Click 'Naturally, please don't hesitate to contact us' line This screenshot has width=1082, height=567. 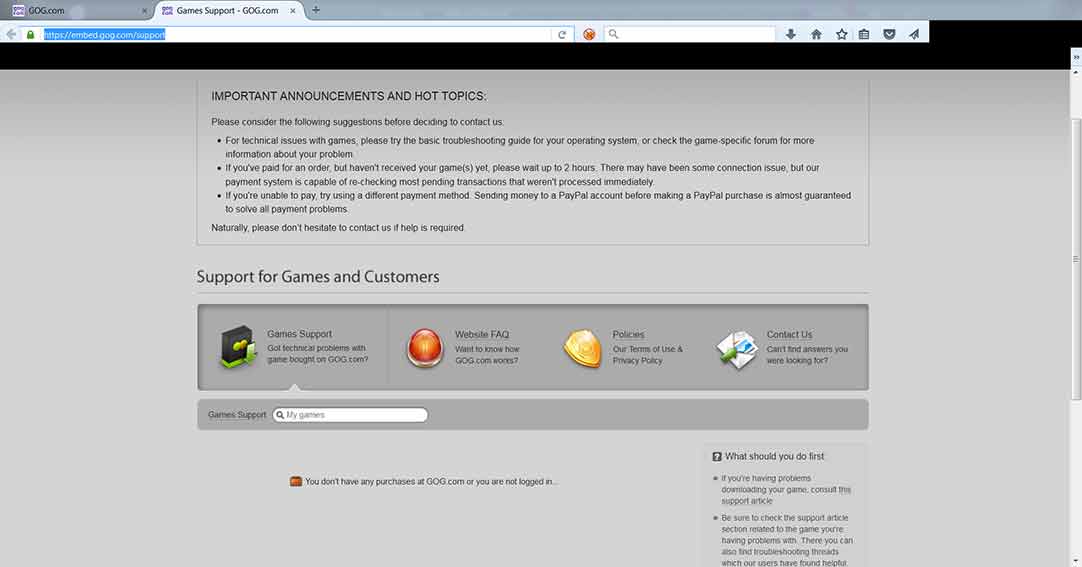pos(338,228)
